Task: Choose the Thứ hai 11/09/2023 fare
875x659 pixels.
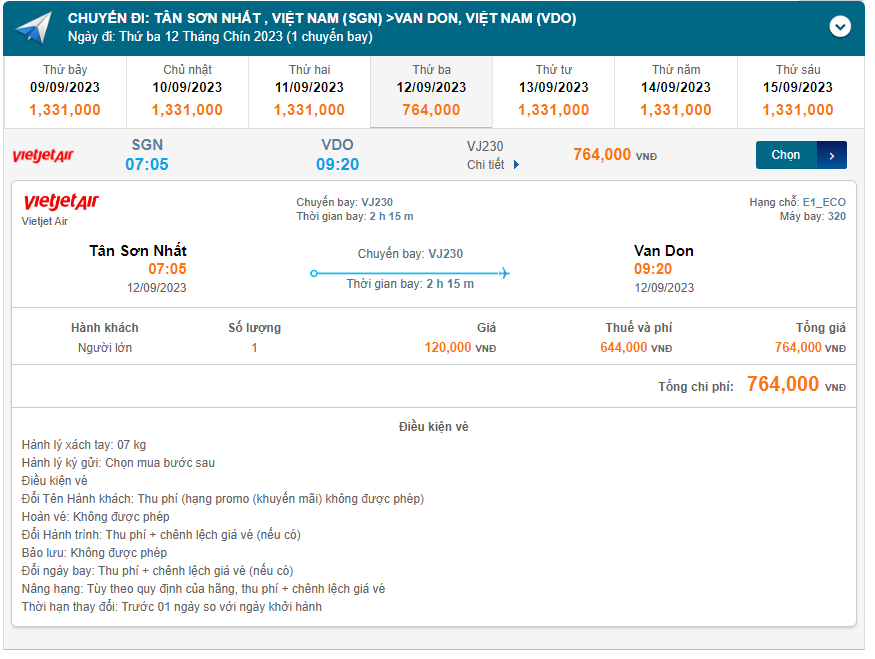Action: coord(309,91)
